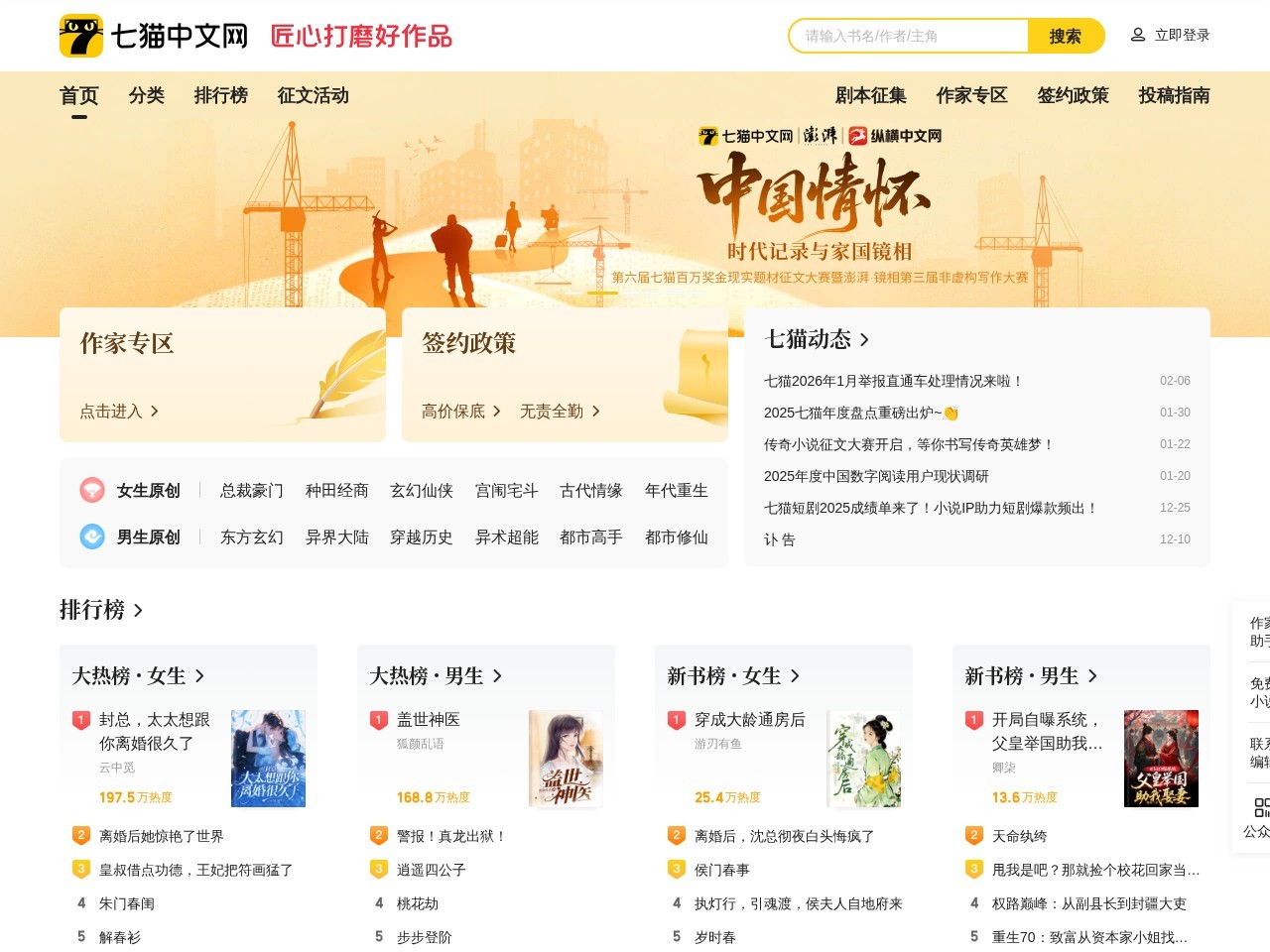The height and width of the screenshot is (952, 1270).
Task: Open the 征文活动 menu item
Action: click(312, 95)
